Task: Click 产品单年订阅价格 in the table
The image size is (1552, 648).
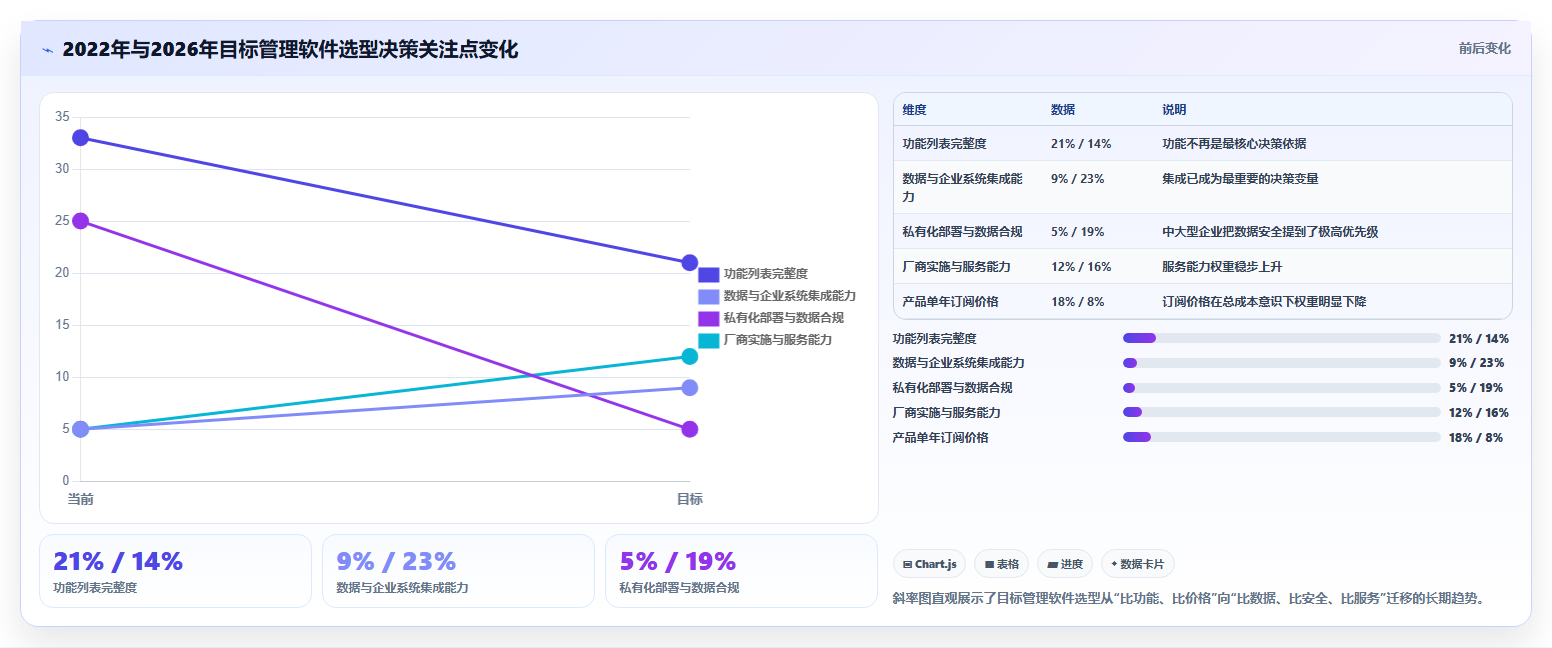Action: click(950, 302)
